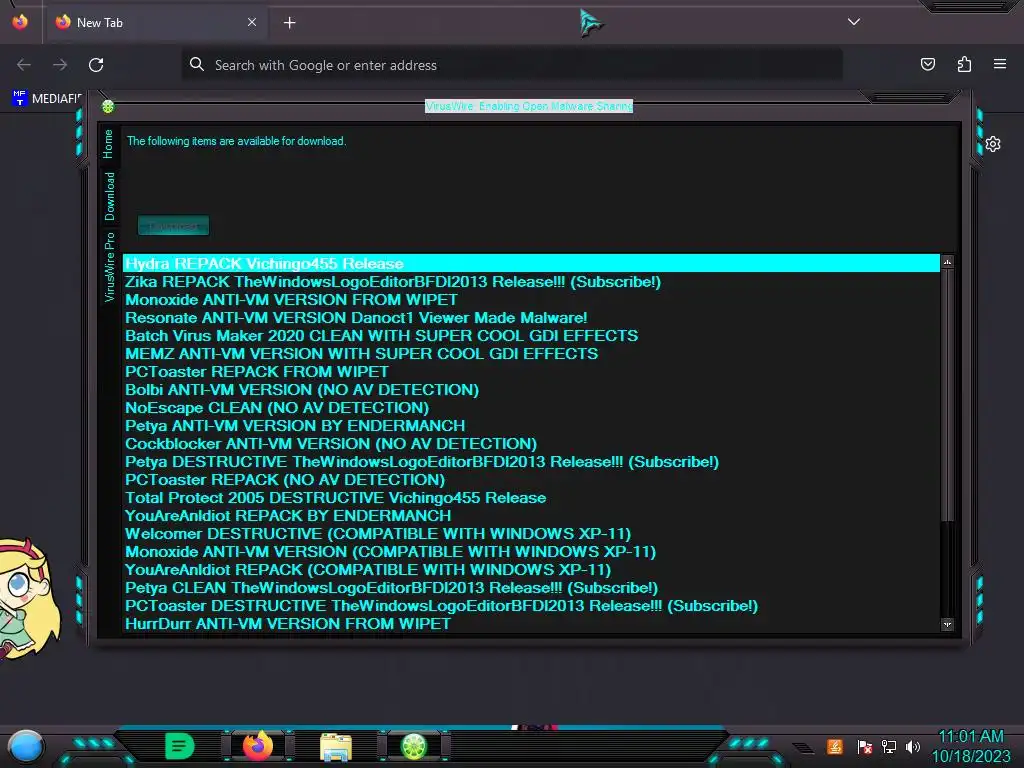Select Cockblocker ANTI-VM VERSION entry
Viewport: 1024px width, 768px height.
tap(531, 444)
